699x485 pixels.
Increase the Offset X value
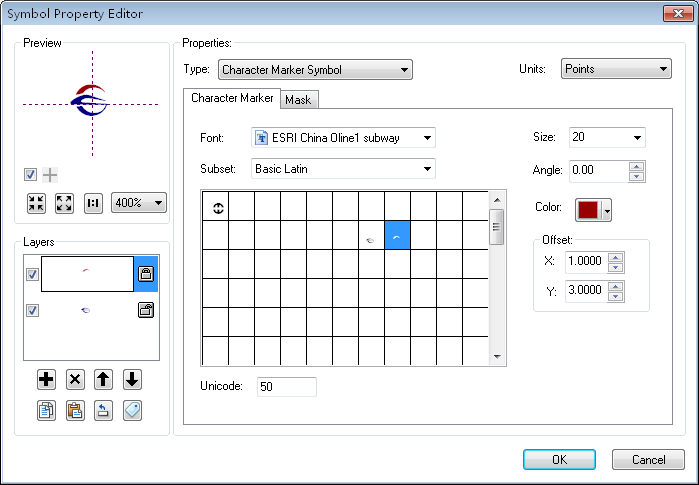(616, 257)
